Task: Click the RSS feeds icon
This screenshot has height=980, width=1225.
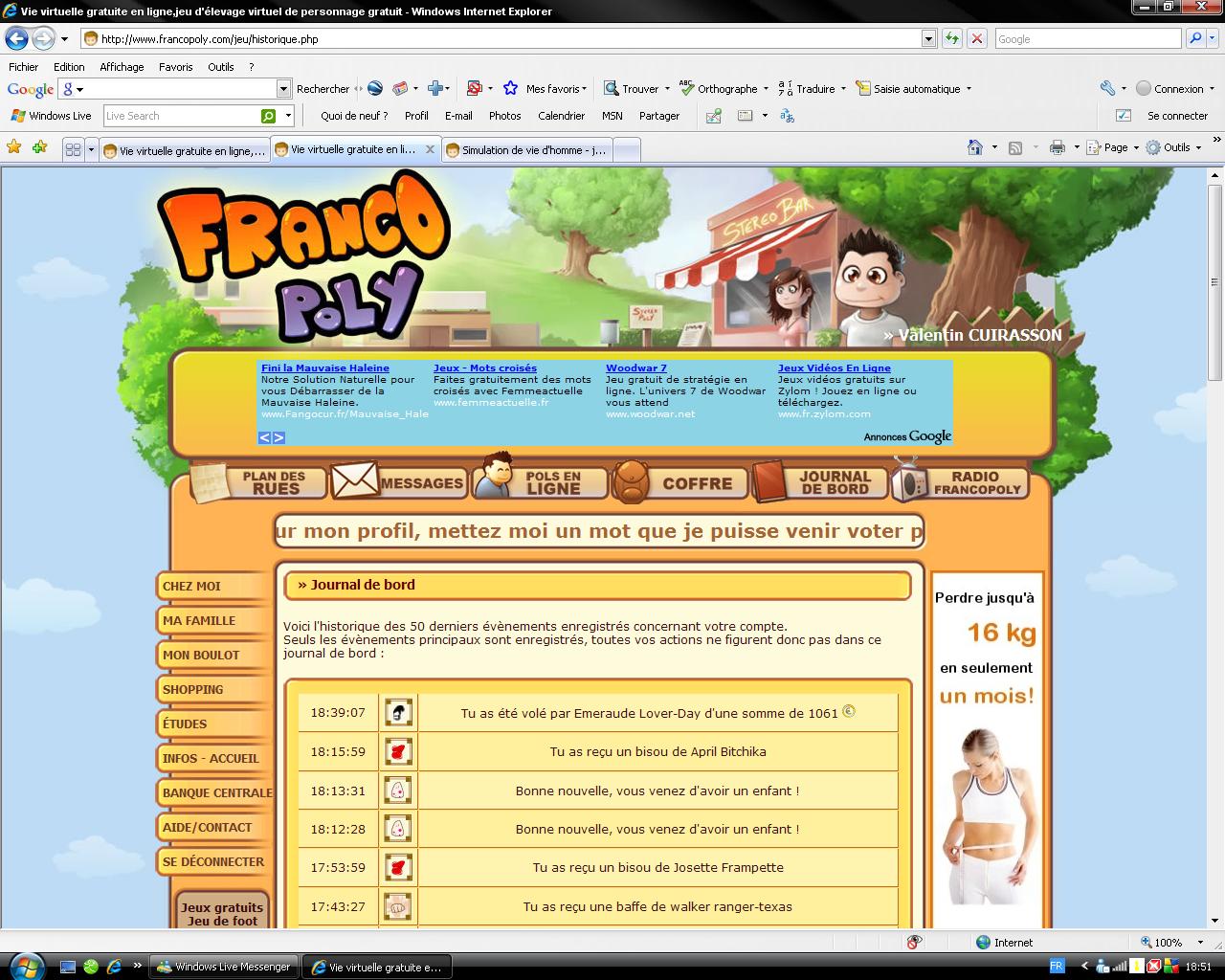Action: coord(1015,147)
